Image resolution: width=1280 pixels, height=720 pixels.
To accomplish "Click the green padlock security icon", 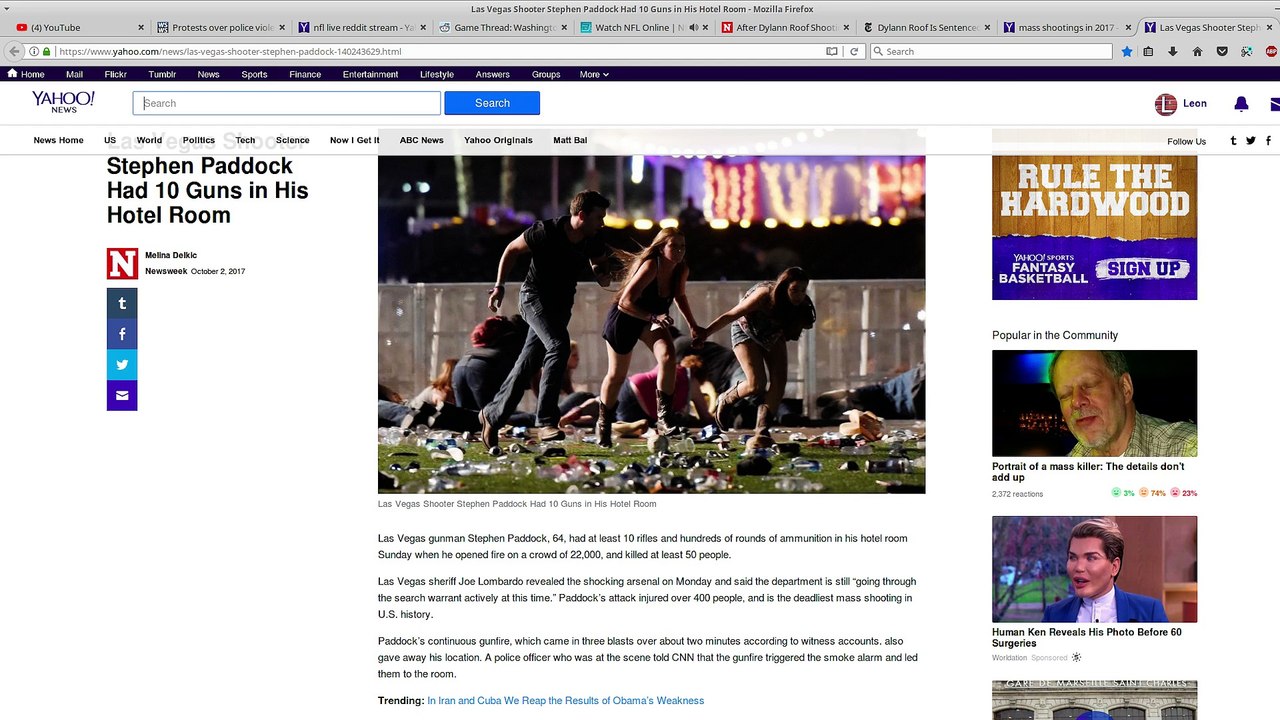I will tap(46, 51).
